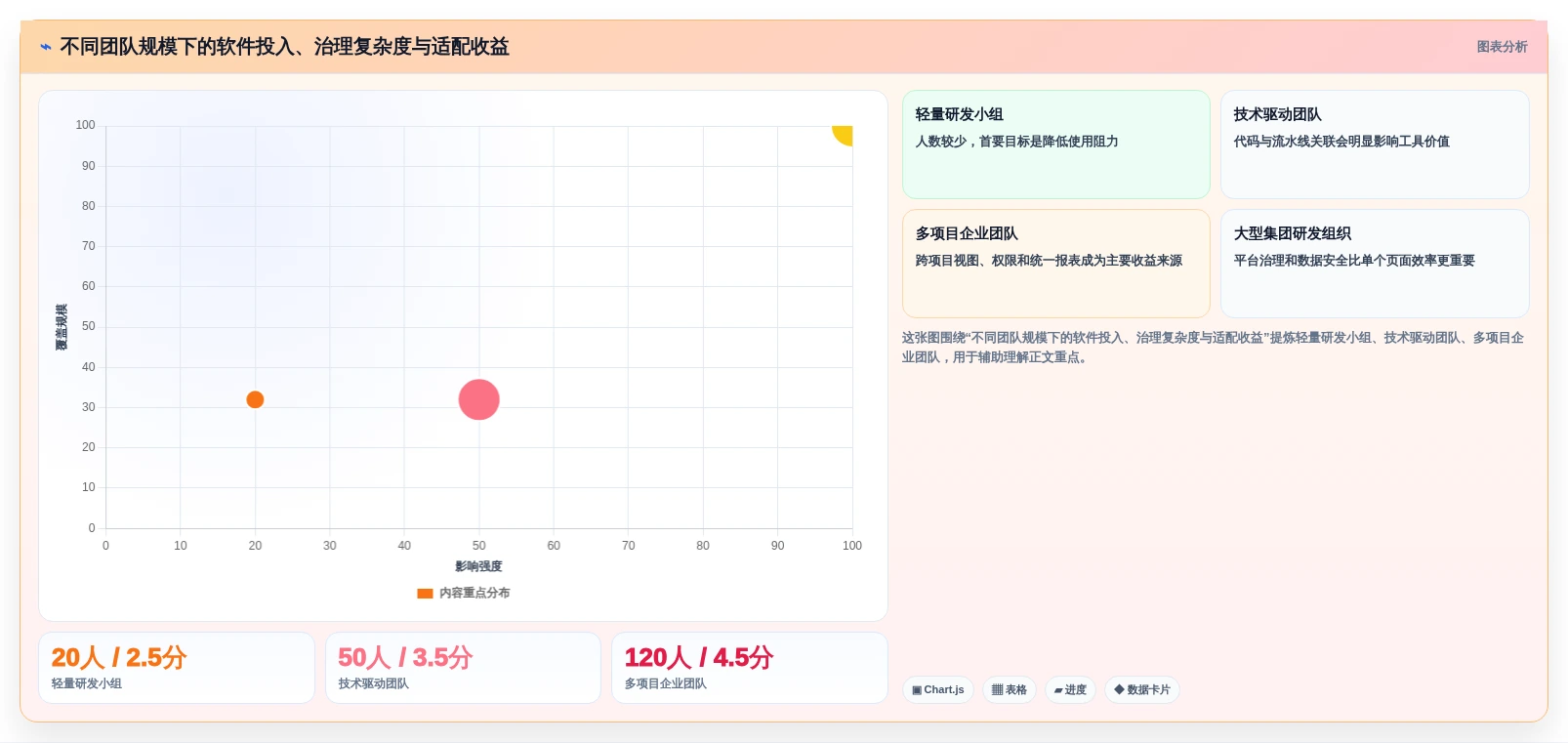Click the 技术驱动团队 label under 50人 stat
The height and width of the screenshot is (743, 1568).
coord(374,683)
